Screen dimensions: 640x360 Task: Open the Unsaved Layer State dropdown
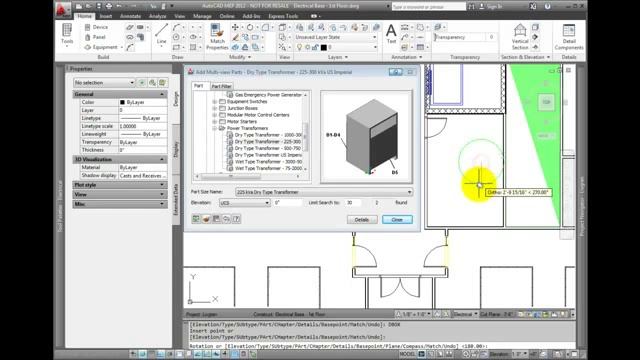(x=336, y=37)
